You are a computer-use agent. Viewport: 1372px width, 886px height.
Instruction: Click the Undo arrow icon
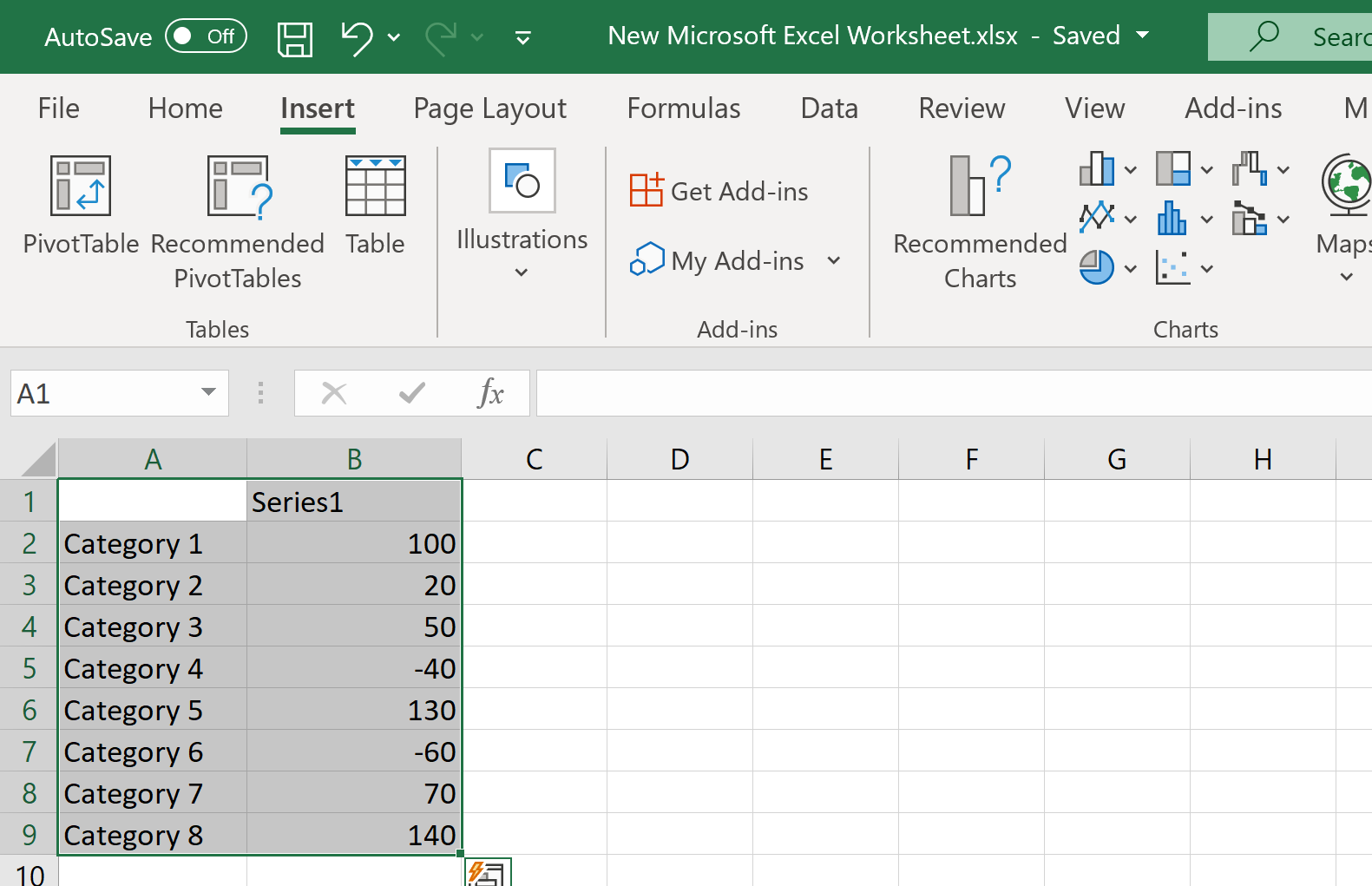click(356, 38)
